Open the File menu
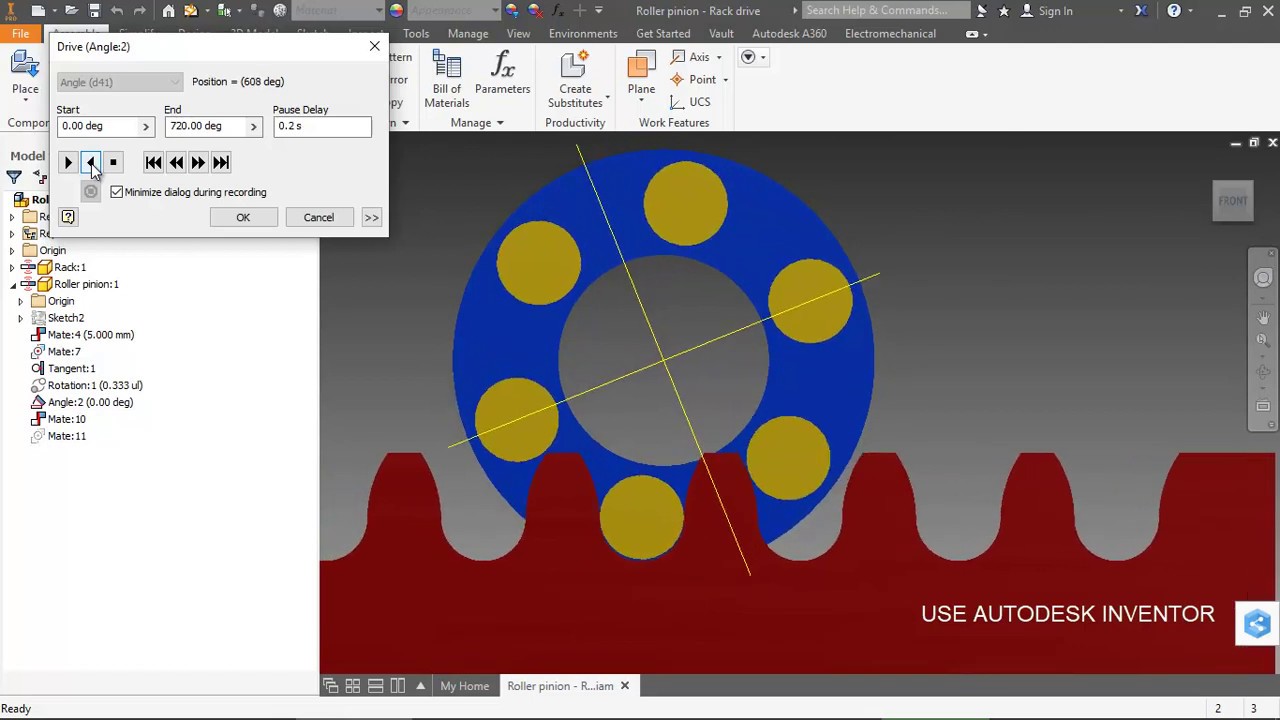 (x=20, y=33)
